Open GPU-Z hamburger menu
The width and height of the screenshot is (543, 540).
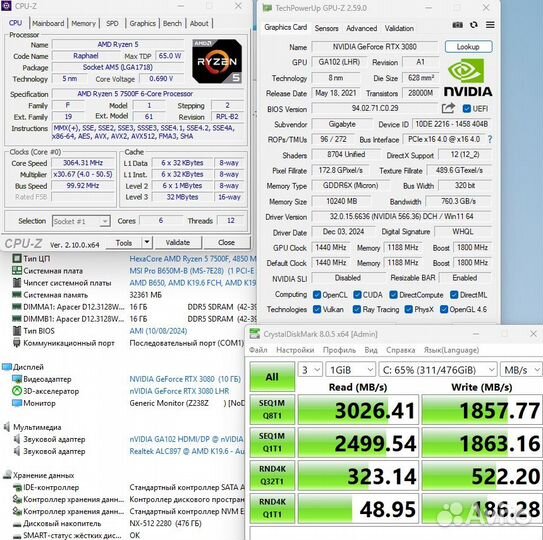click(490, 25)
